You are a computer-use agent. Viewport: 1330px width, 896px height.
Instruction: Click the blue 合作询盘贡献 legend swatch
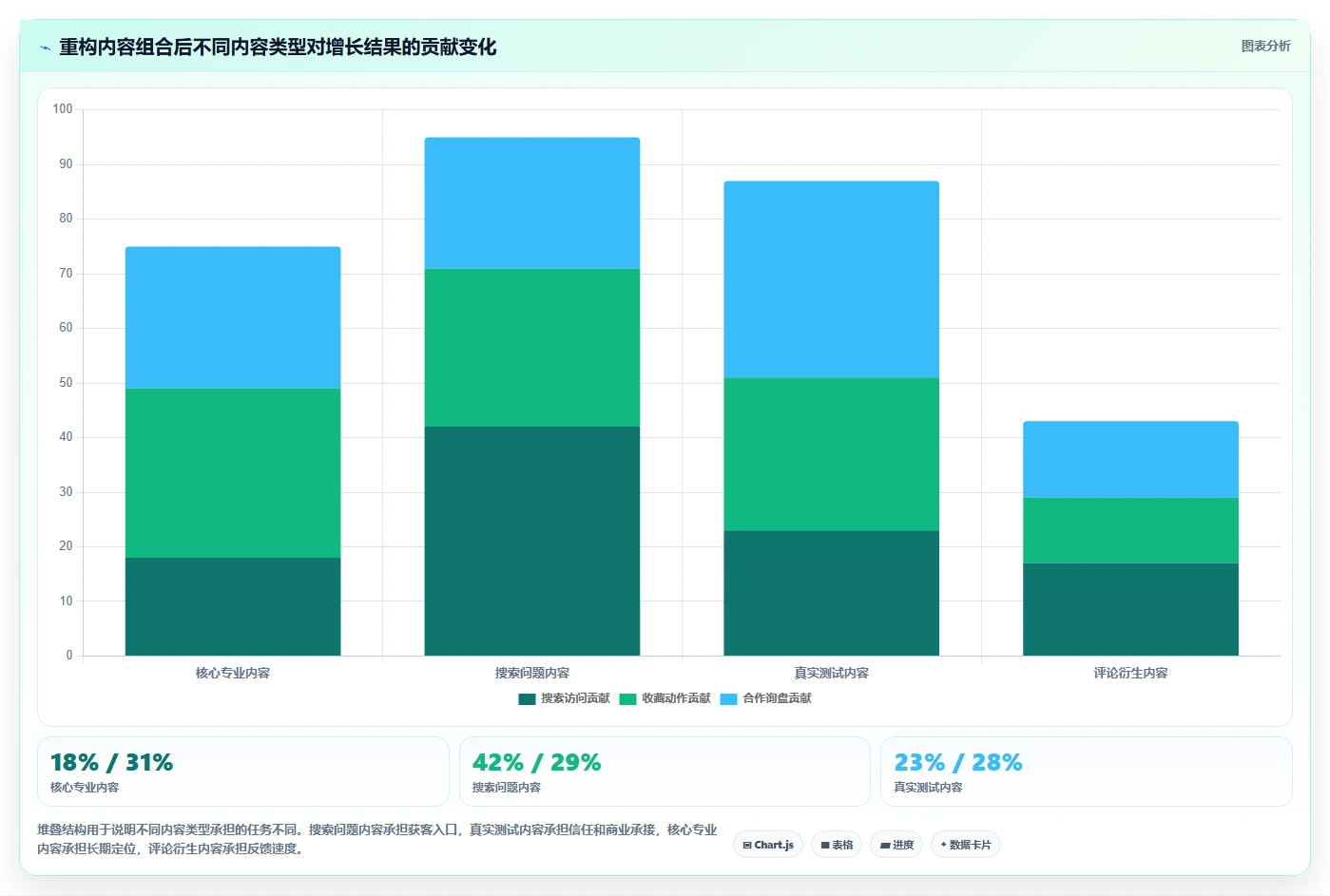point(728,699)
